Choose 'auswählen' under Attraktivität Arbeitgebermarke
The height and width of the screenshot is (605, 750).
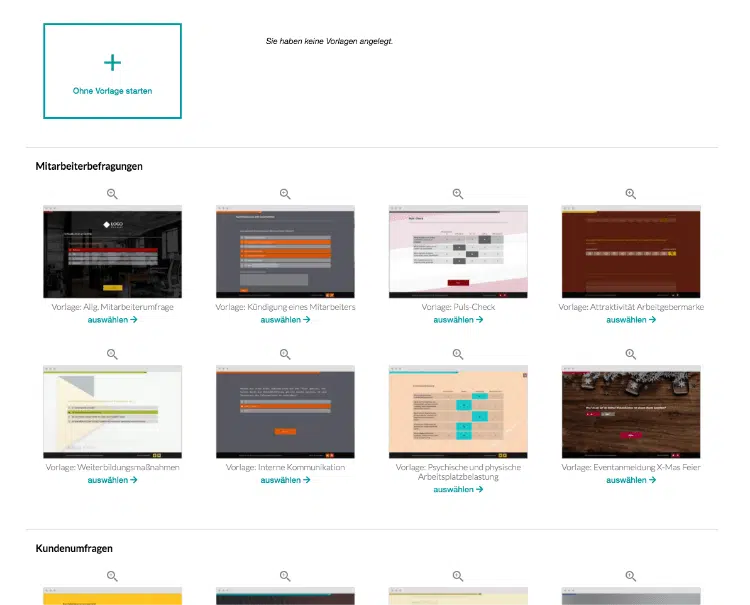point(631,319)
